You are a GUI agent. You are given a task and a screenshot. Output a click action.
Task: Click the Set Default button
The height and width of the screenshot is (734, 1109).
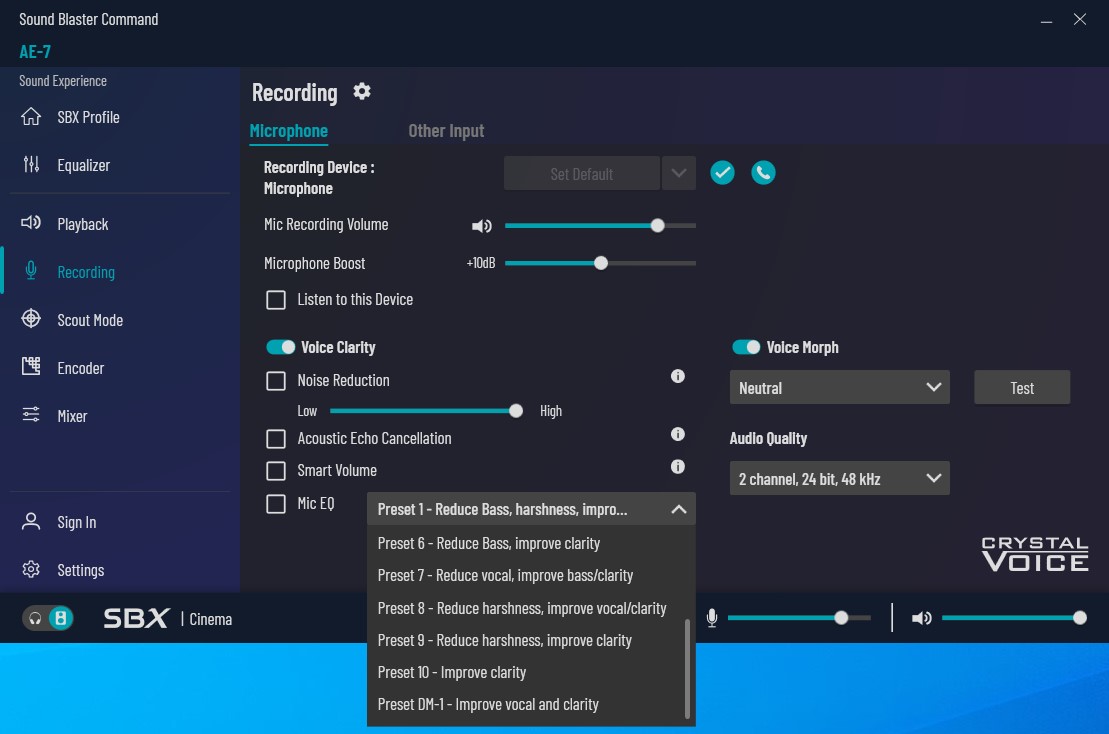(581, 173)
